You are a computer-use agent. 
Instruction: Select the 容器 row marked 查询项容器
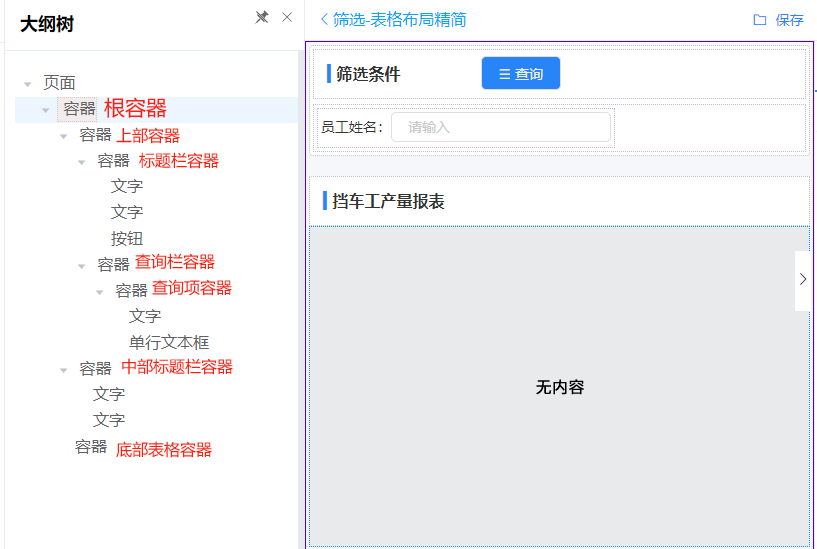[131, 291]
